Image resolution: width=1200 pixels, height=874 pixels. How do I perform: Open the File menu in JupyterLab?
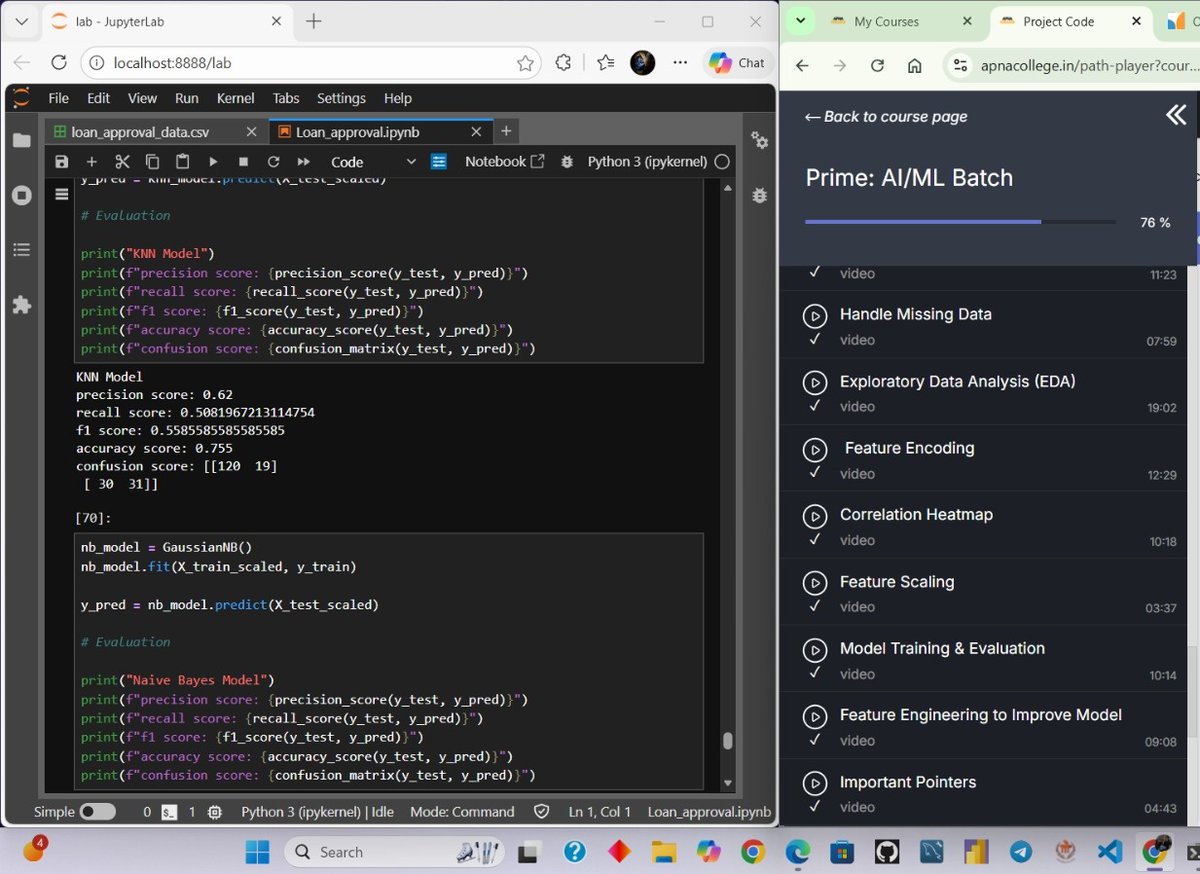(x=59, y=98)
